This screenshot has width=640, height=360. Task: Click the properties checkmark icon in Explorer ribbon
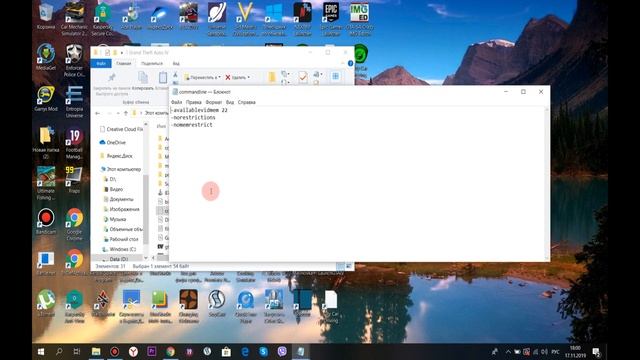click(x=303, y=77)
